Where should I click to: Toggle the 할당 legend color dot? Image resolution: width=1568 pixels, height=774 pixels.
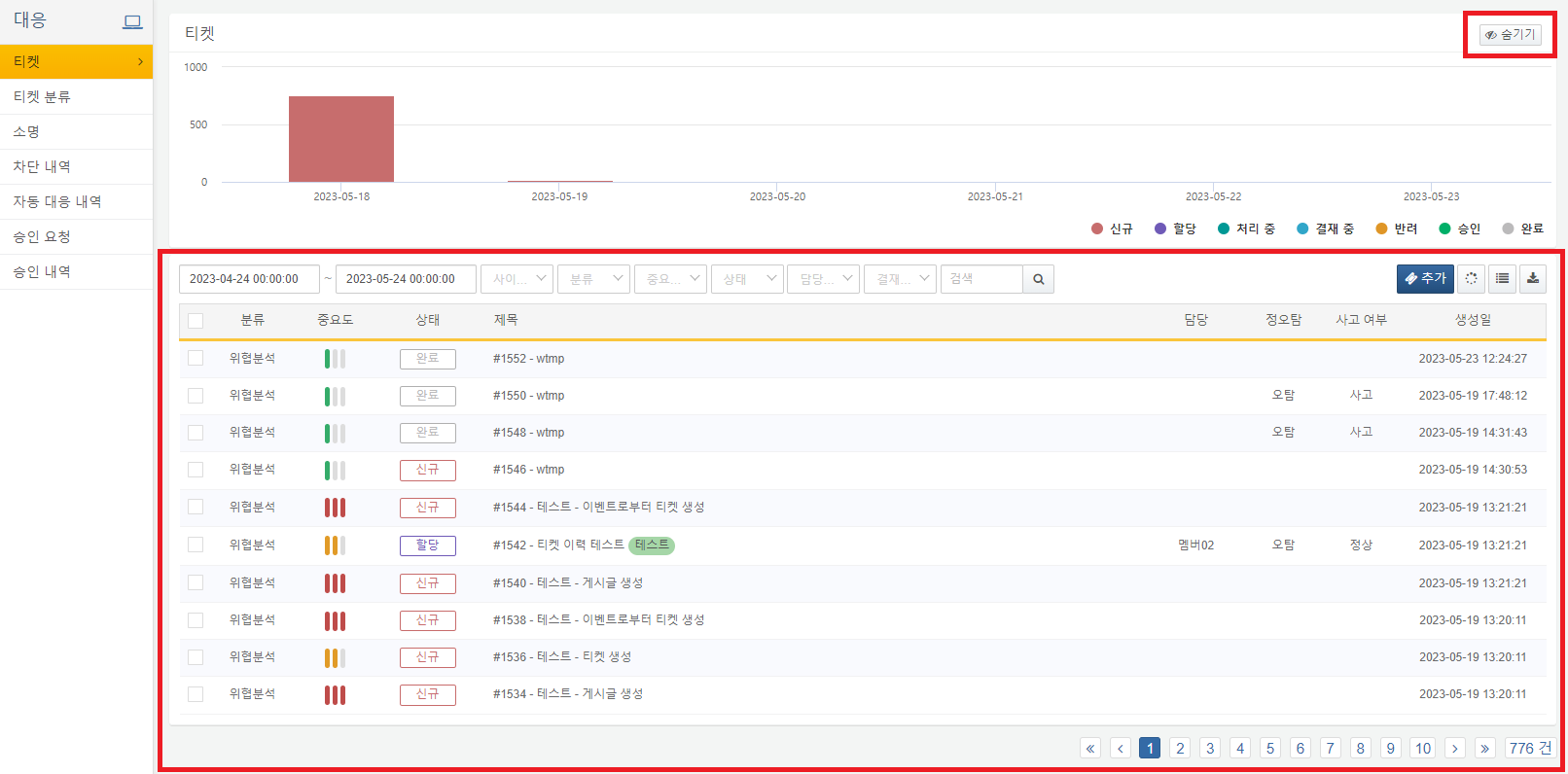(x=1160, y=229)
